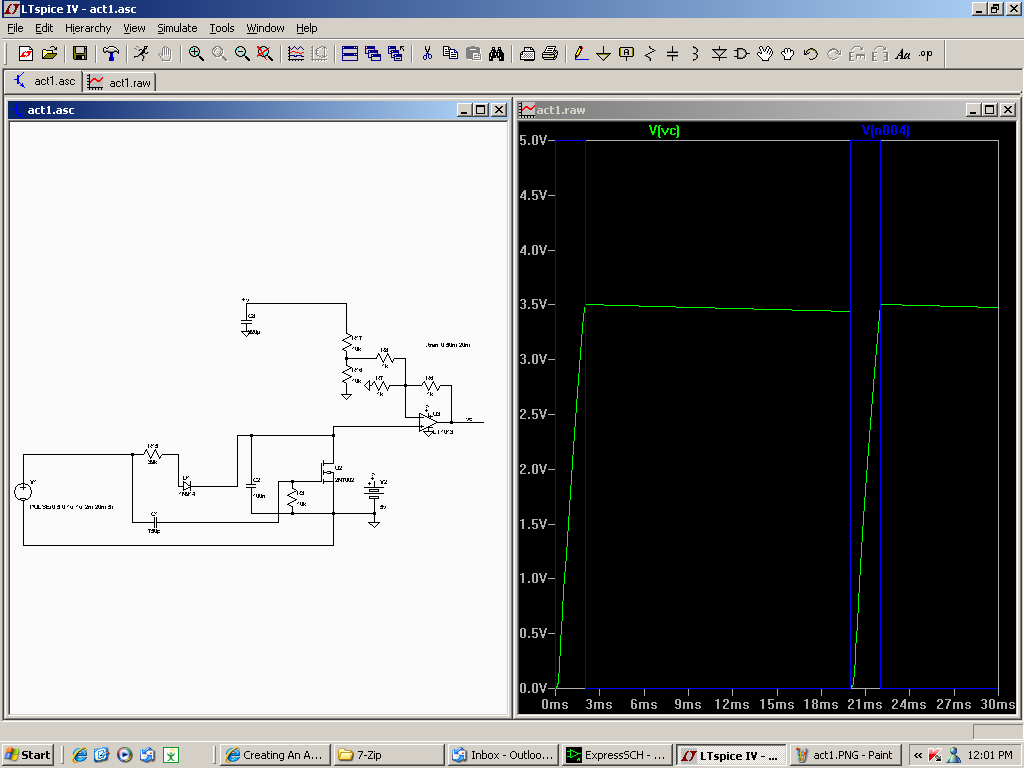Switch to the Inbox - Outlook taskbar button
The height and width of the screenshot is (768, 1024).
coord(504,755)
